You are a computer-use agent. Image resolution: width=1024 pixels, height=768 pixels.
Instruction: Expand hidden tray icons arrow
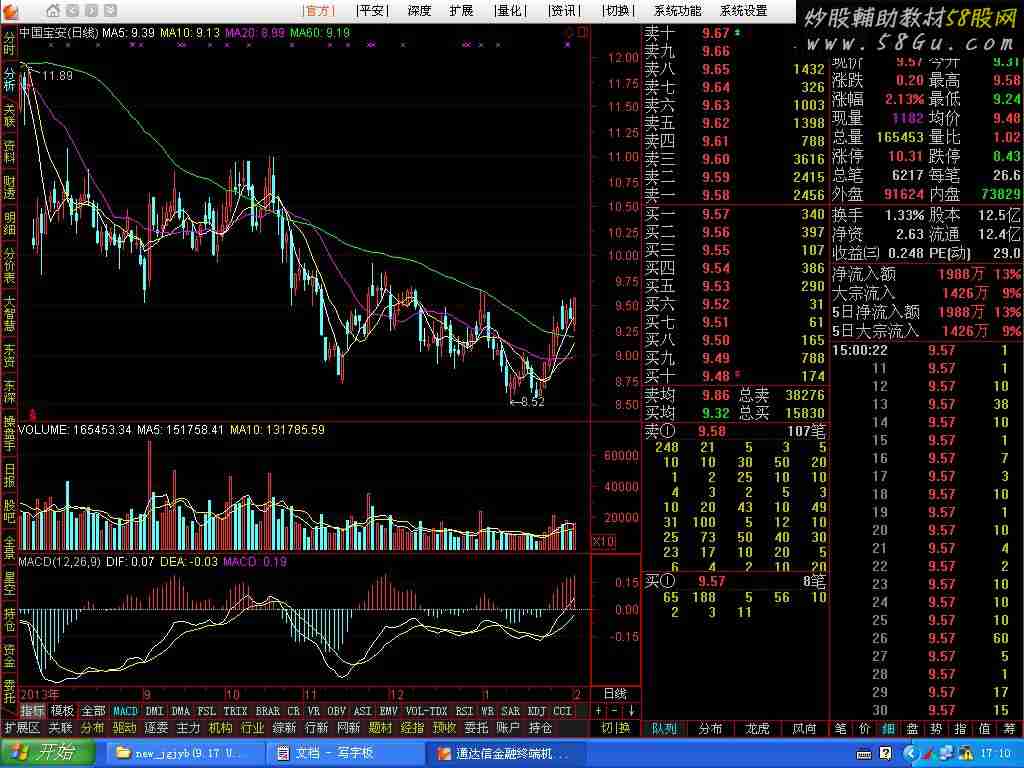point(910,754)
